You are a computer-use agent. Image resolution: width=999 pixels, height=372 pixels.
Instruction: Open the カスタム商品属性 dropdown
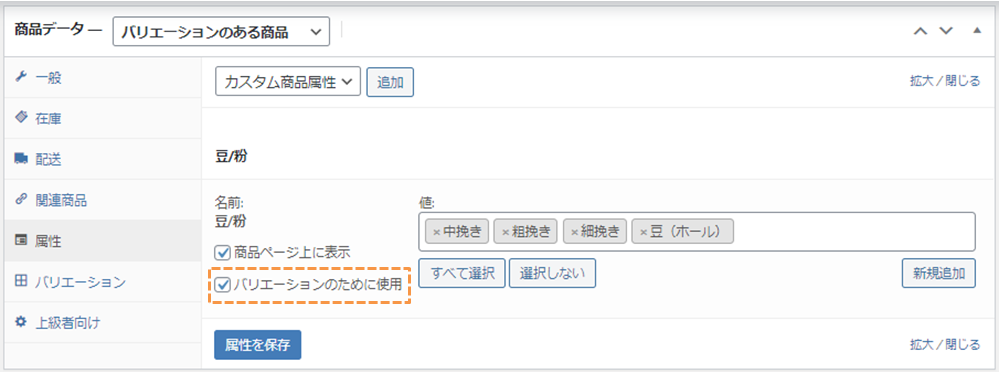[288, 82]
